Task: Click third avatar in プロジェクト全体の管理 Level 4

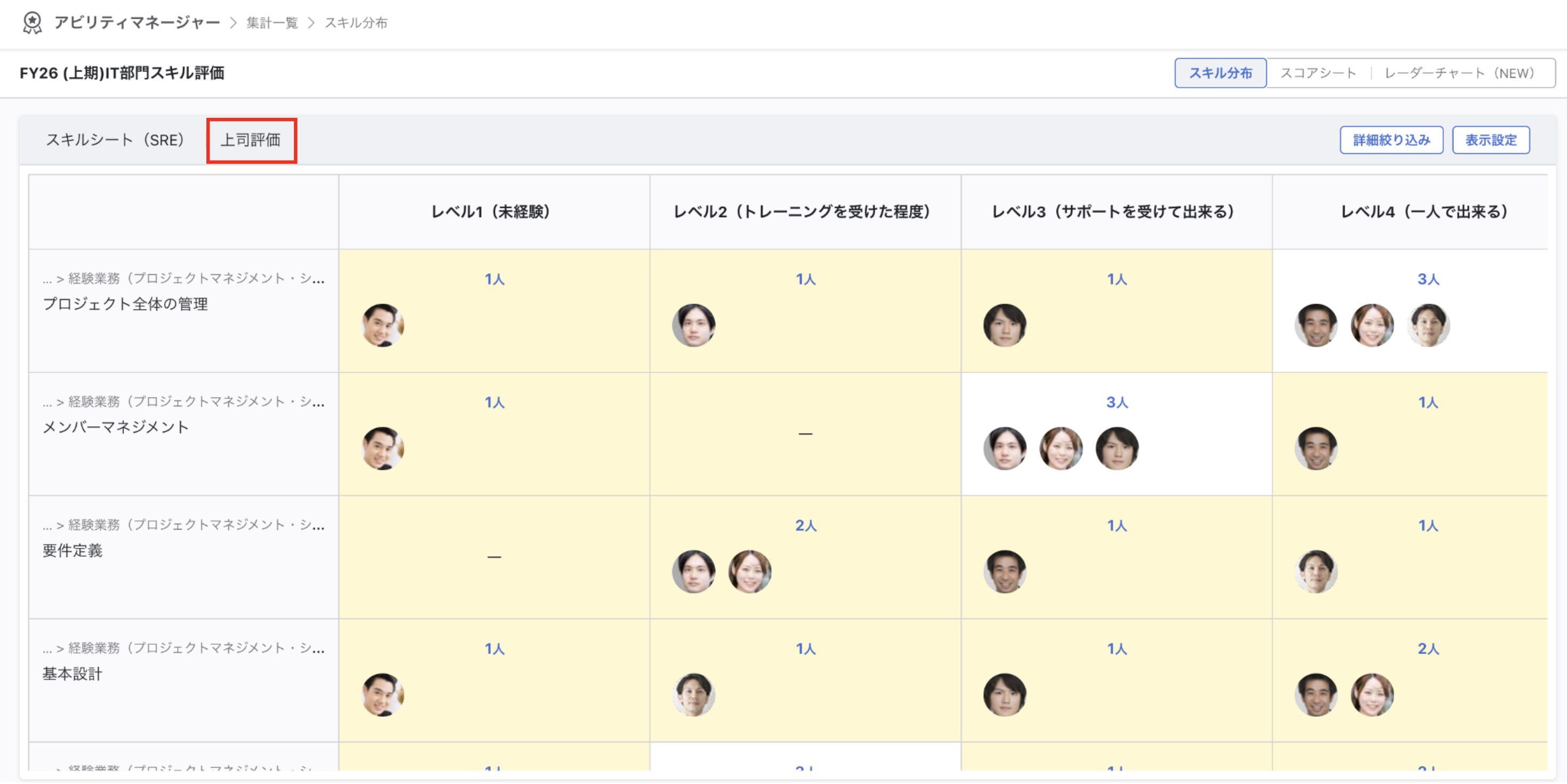Action: coord(1428,325)
